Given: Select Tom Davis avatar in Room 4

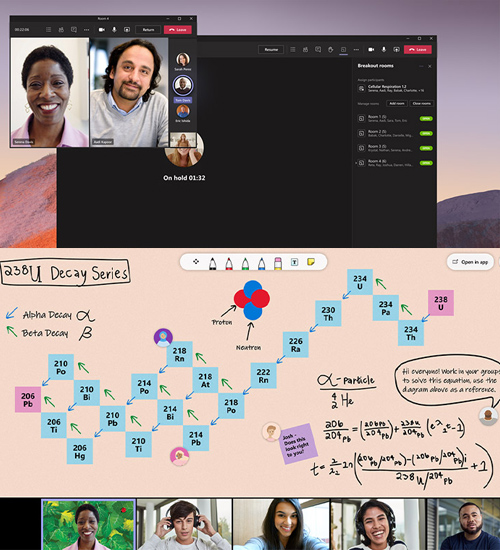Looking at the screenshot, I should (183, 85).
